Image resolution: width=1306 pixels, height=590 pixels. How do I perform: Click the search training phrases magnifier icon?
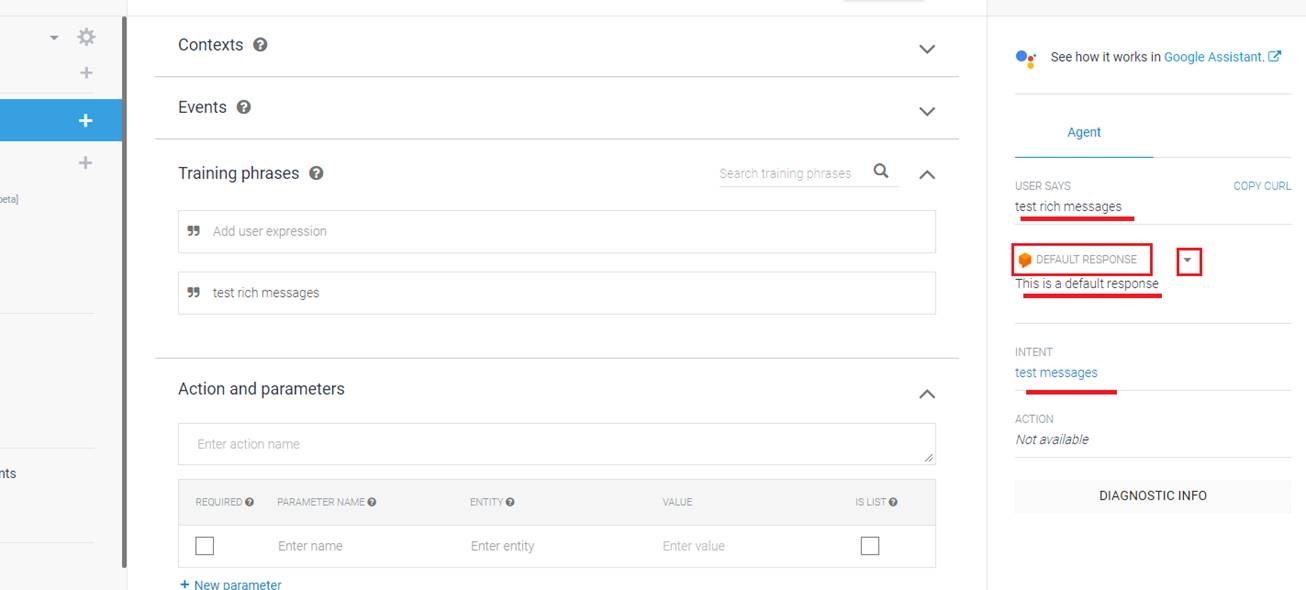(x=881, y=171)
